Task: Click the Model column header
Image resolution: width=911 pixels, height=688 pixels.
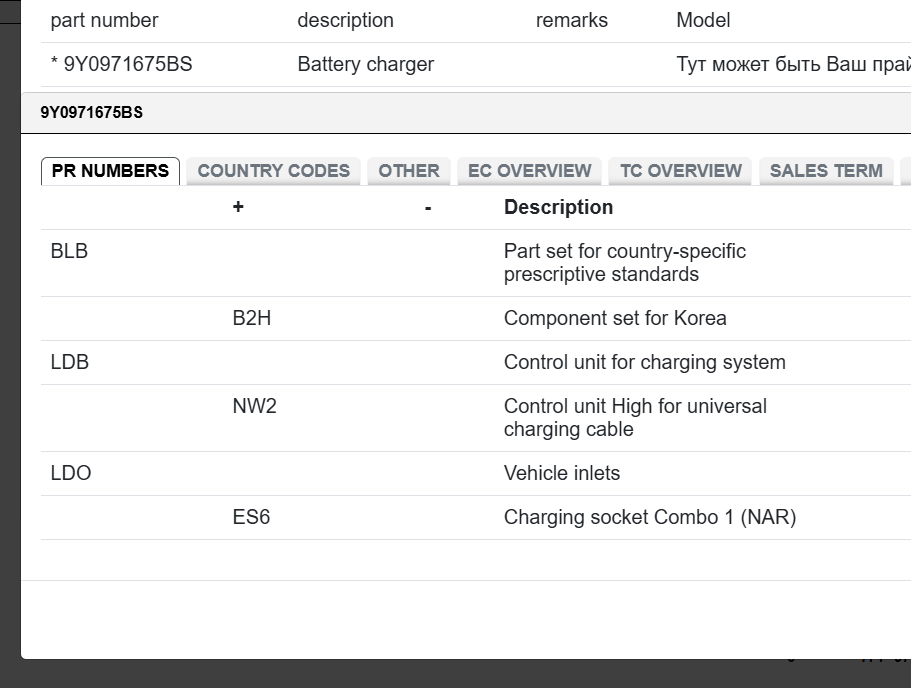Action: [x=703, y=21]
